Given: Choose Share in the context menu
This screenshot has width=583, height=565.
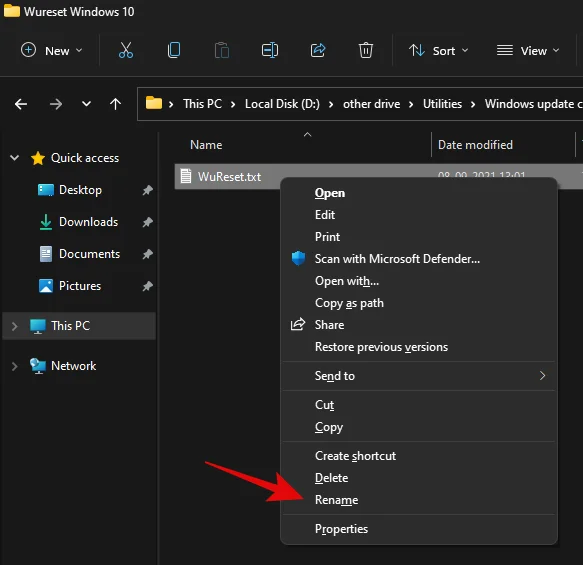Looking at the screenshot, I should coord(418,325).
